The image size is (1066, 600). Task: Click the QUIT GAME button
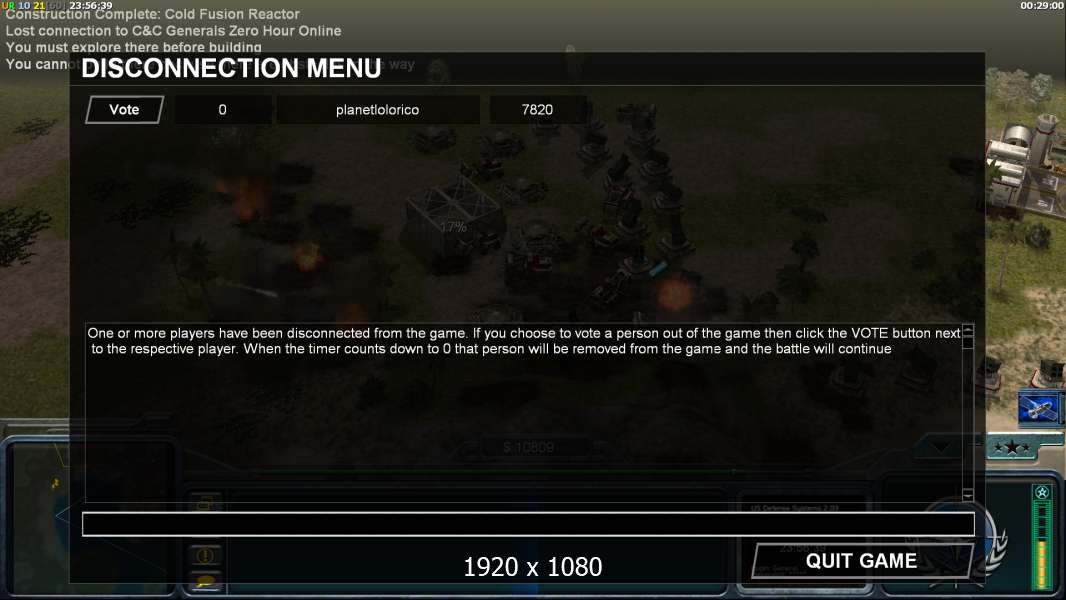(x=862, y=561)
